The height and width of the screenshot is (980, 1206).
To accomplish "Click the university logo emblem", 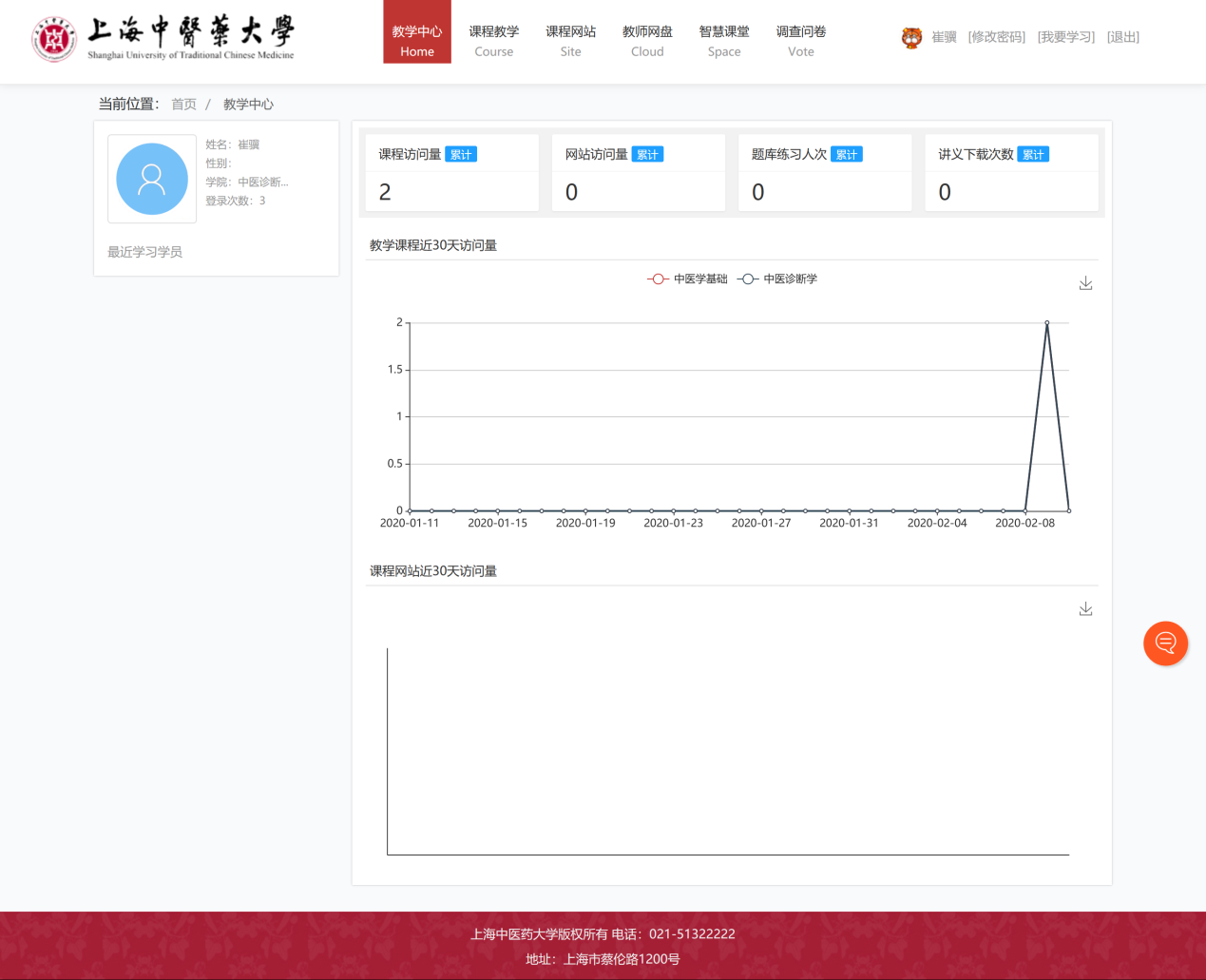I will point(53,39).
